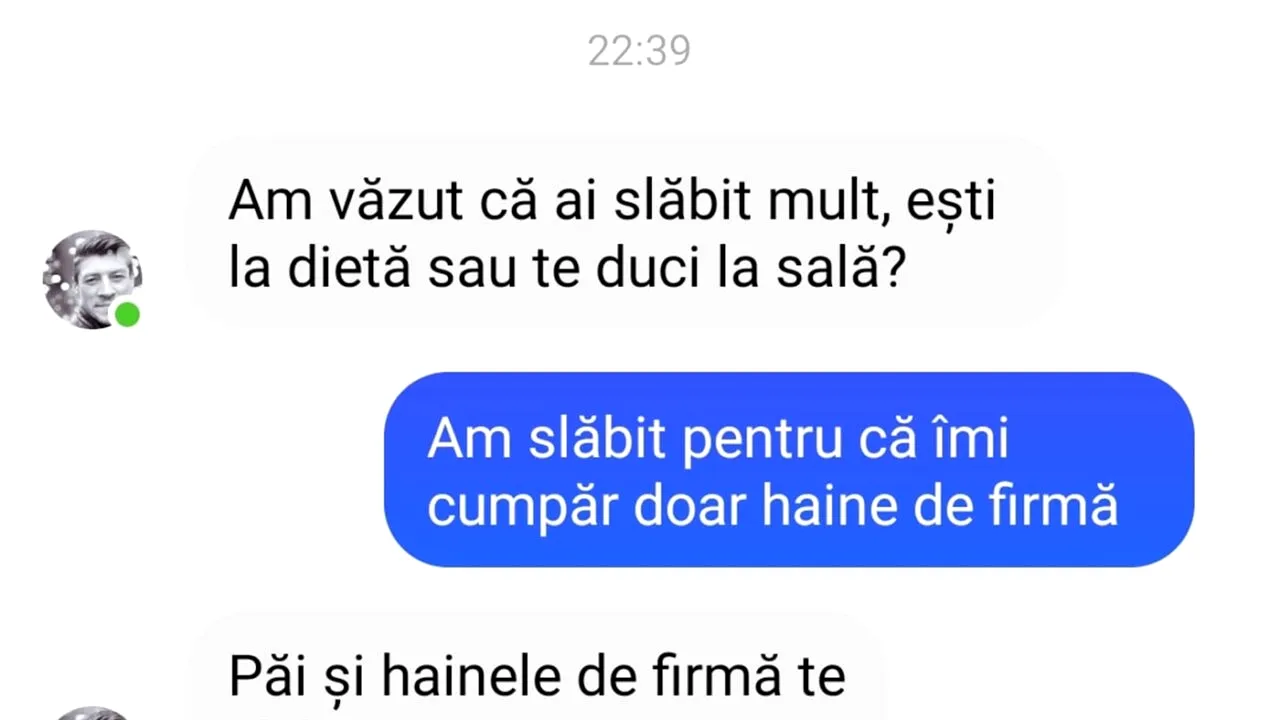Click the green online status dot

coord(127,314)
